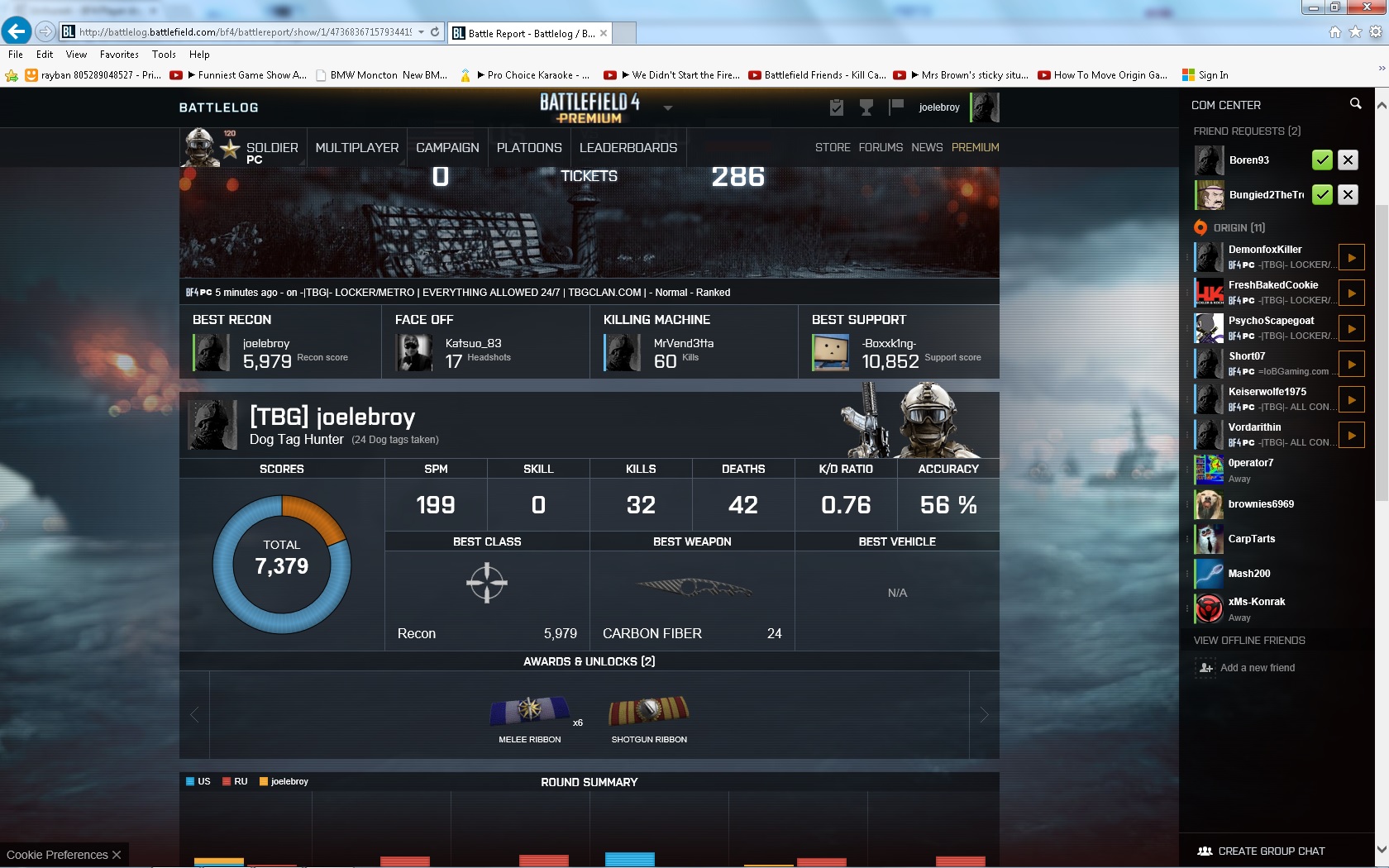Click the favorites star icon in browser toolbar

tap(1355, 32)
